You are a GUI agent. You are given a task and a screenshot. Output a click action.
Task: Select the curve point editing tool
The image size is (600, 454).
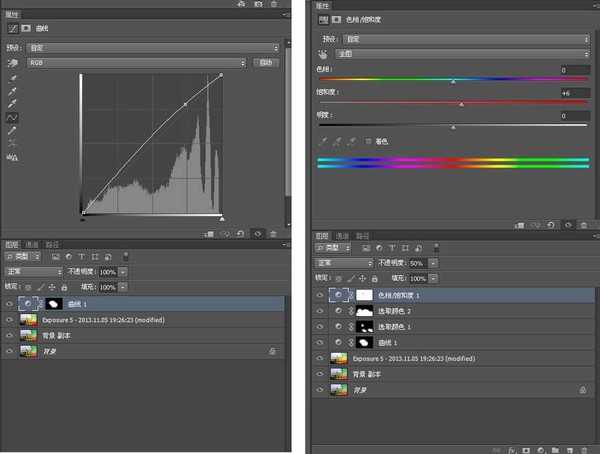pyautogui.click(x=13, y=117)
